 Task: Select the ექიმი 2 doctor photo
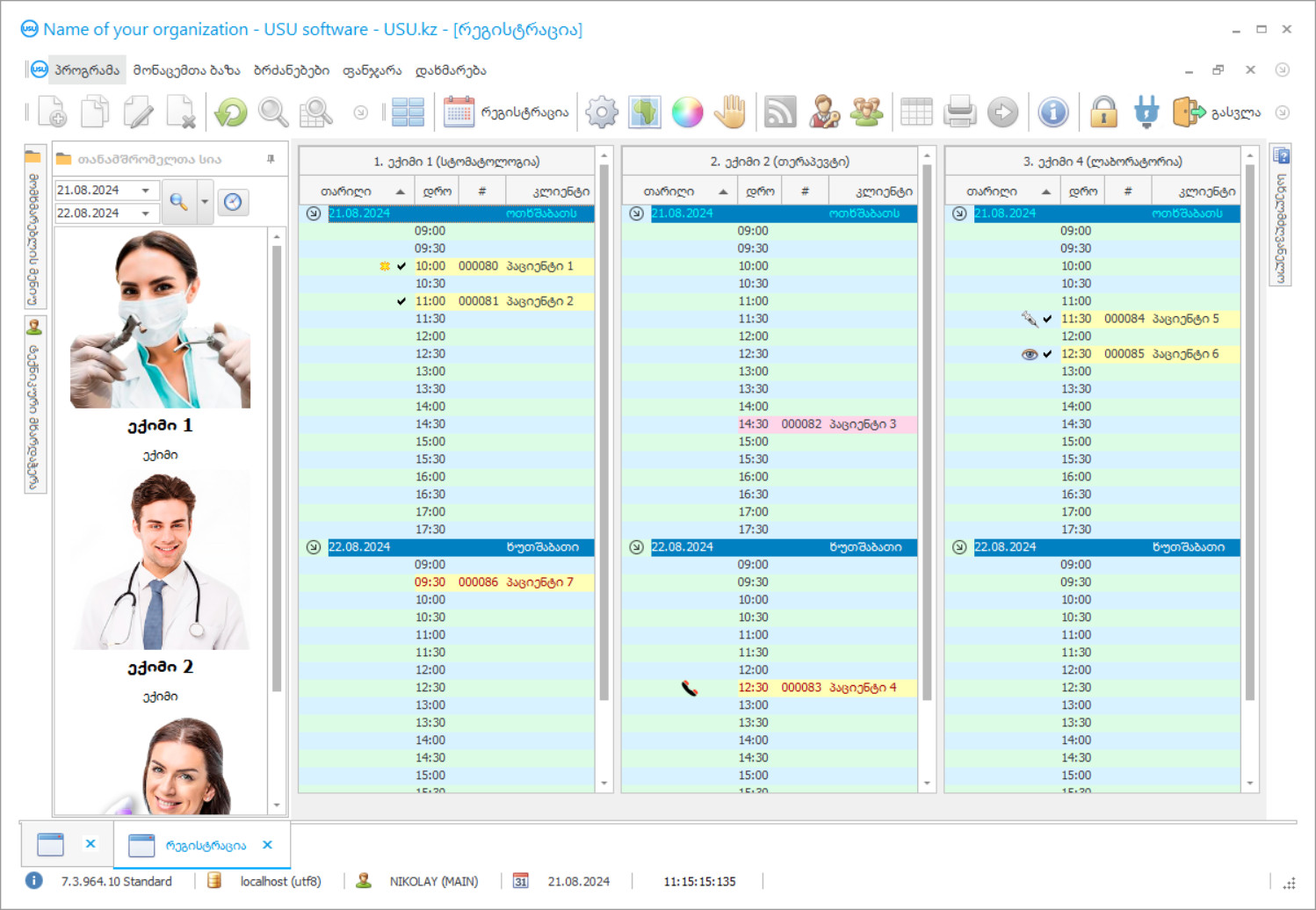tap(160, 560)
